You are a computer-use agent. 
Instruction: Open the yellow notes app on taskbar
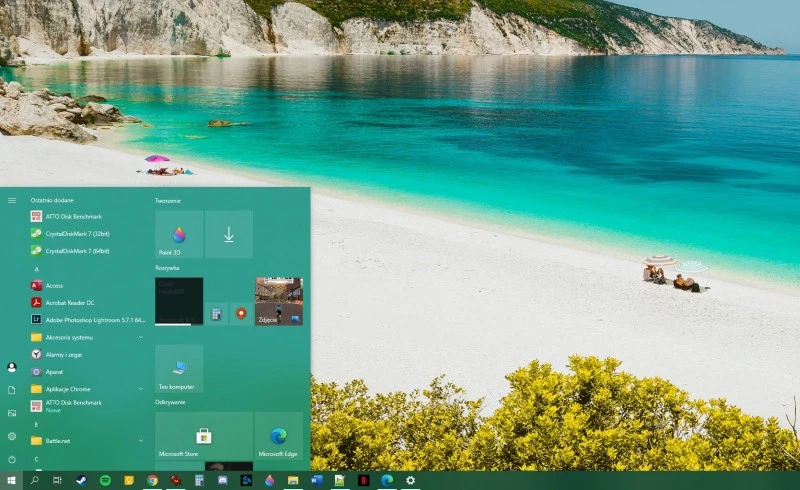pyautogui.click(x=129, y=480)
